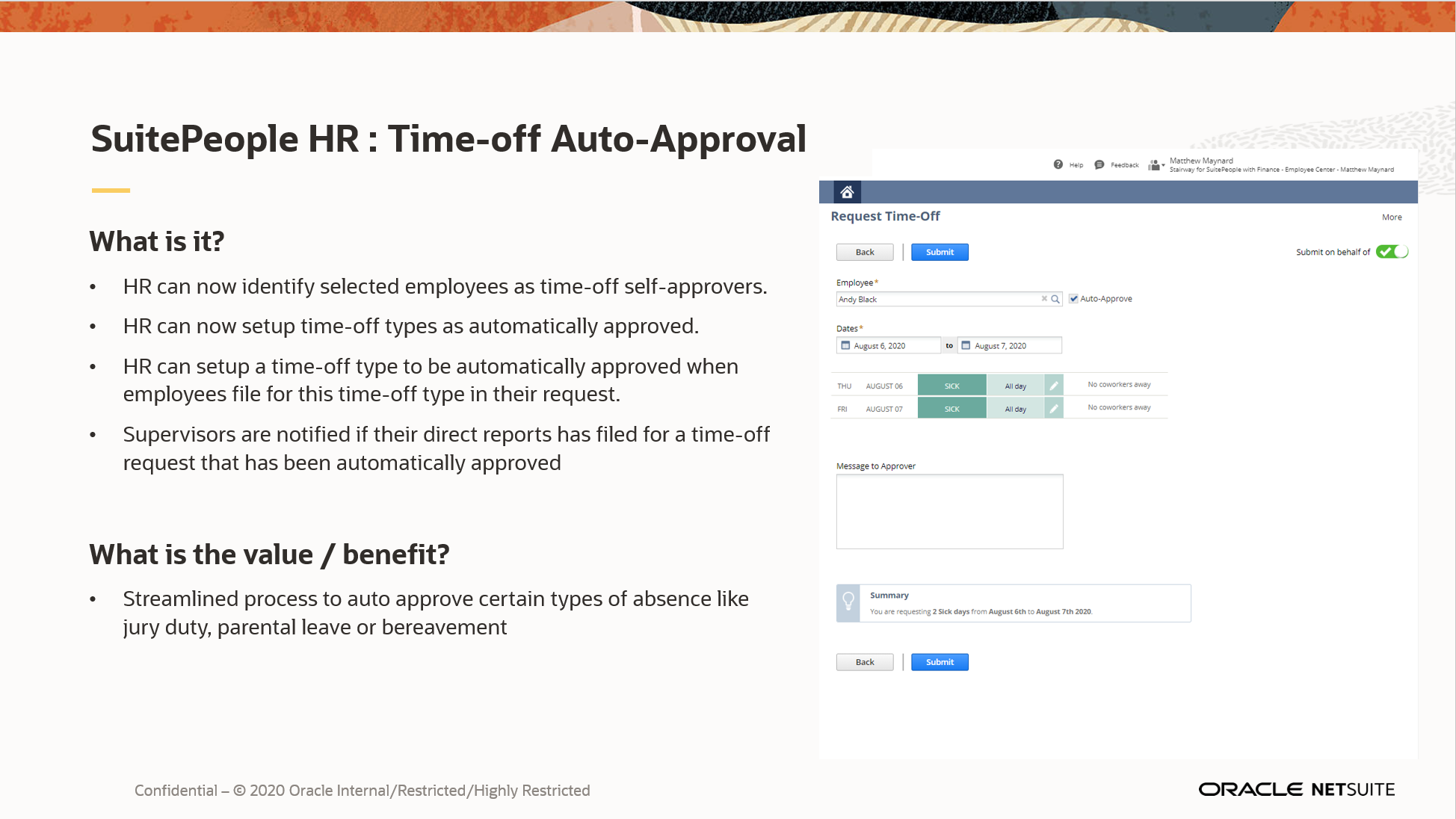
Task: Click the All day cell for Friday
Action: [1015, 409]
